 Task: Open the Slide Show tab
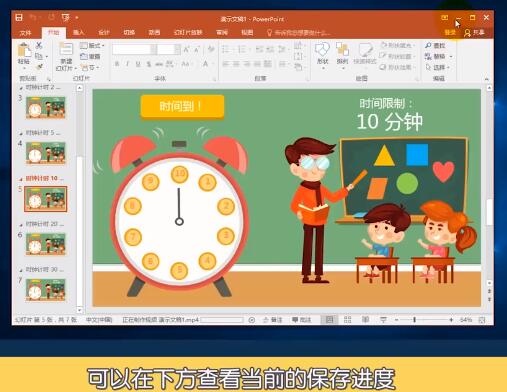tap(188, 32)
